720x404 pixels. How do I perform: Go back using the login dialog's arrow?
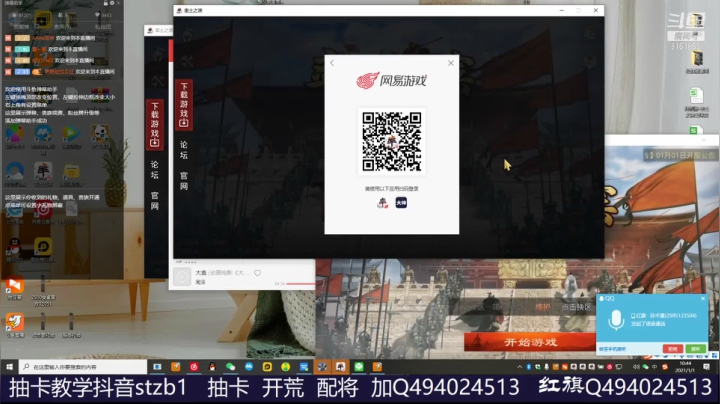(x=332, y=63)
